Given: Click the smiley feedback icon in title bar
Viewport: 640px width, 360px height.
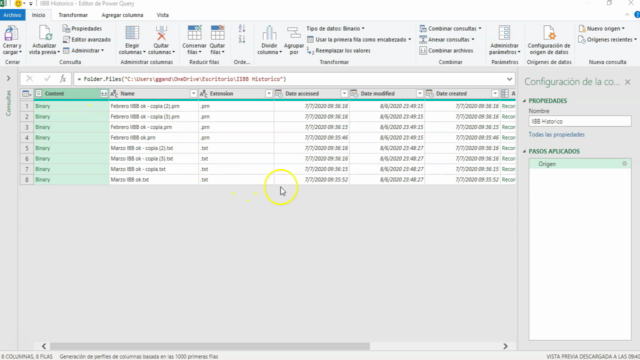Looking at the screenshot, I should pyautogui.click(x=18, y=4).
